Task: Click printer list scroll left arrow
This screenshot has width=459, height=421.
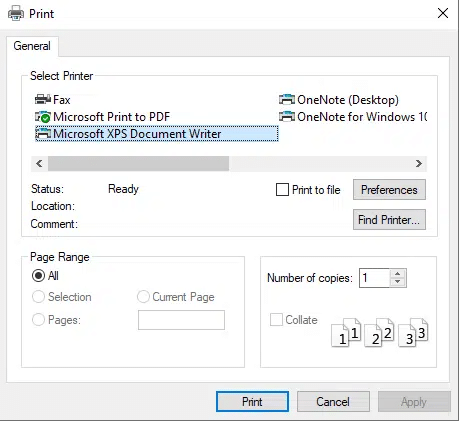Action: tap(39, 163)
